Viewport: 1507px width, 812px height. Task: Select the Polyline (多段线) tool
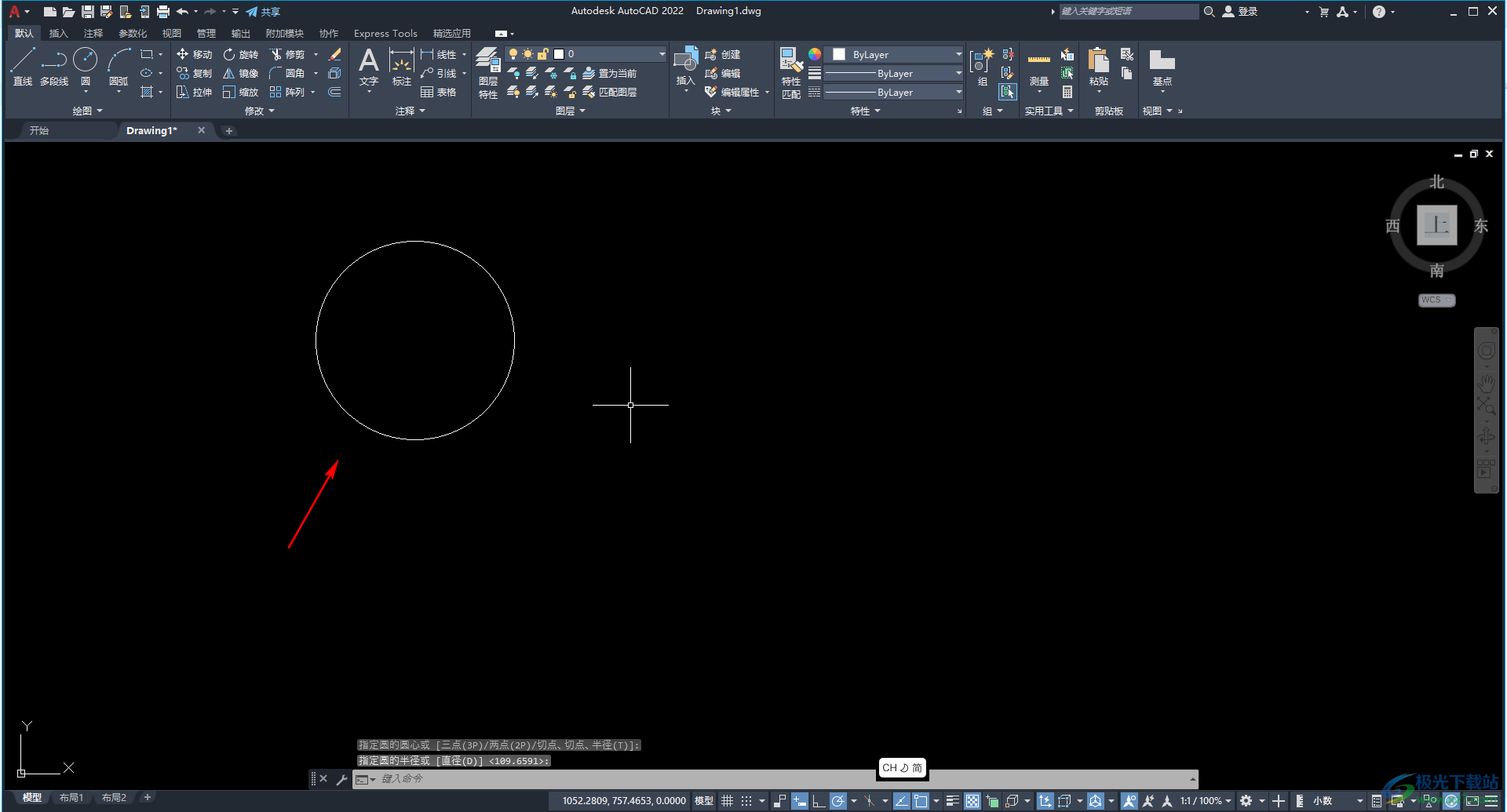(x=54, y=66)
